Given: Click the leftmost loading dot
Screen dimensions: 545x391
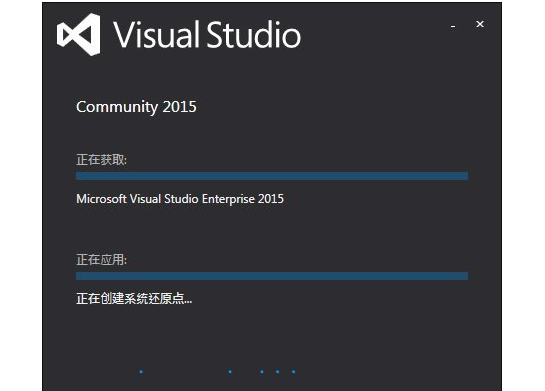Looking at the screenshot, I should [x=141, y=372].
